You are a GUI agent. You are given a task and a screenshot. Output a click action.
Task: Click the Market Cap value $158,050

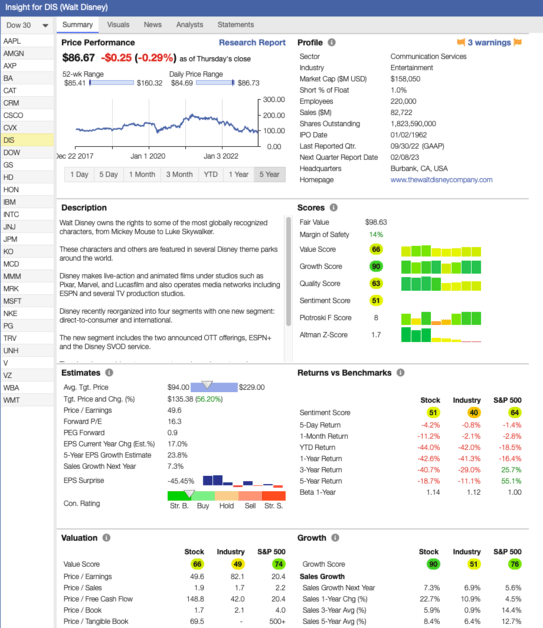405,79
